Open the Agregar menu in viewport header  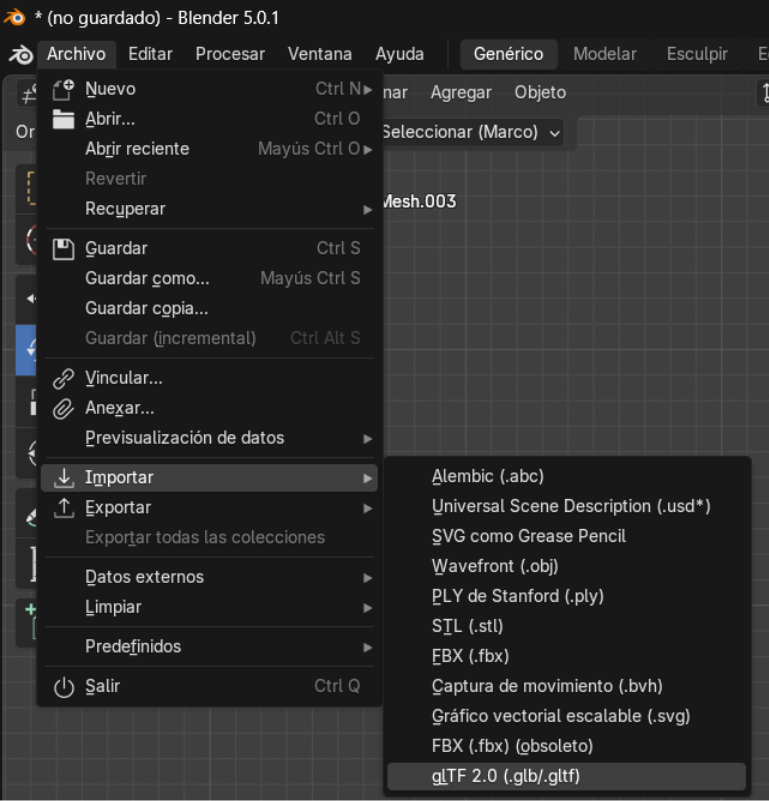tap(461, 93)
